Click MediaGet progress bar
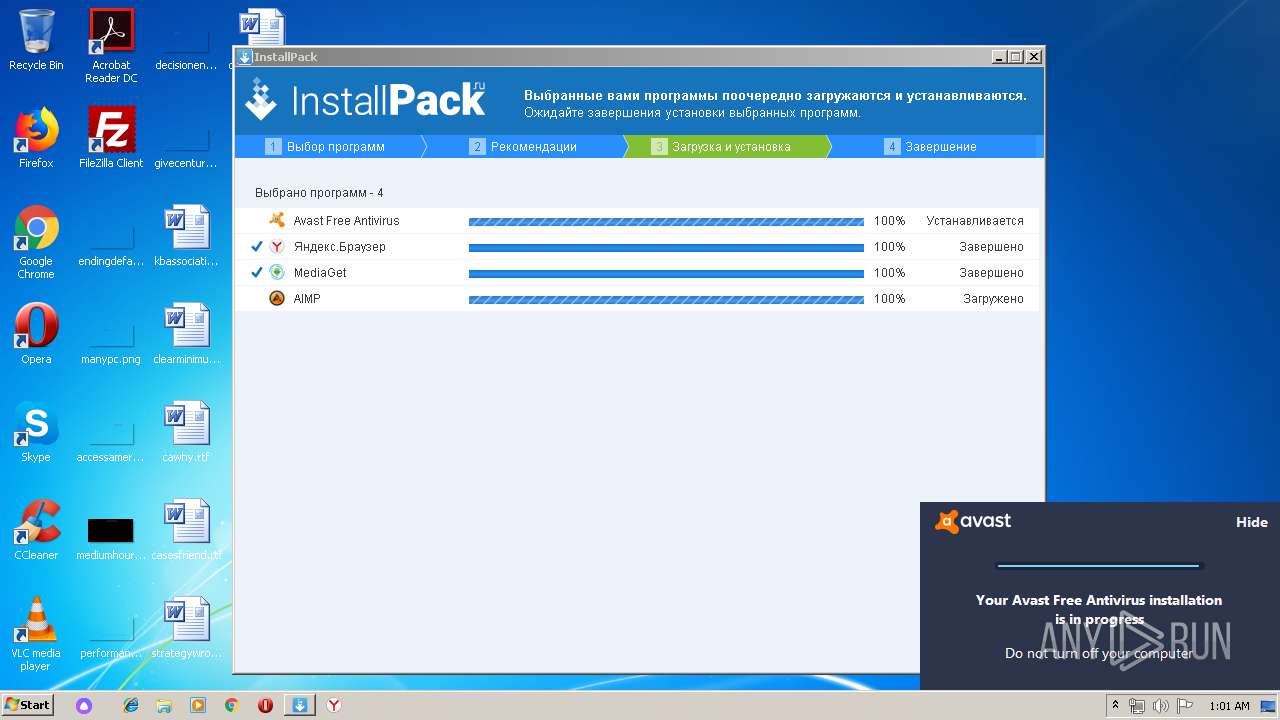 point(666,273)
